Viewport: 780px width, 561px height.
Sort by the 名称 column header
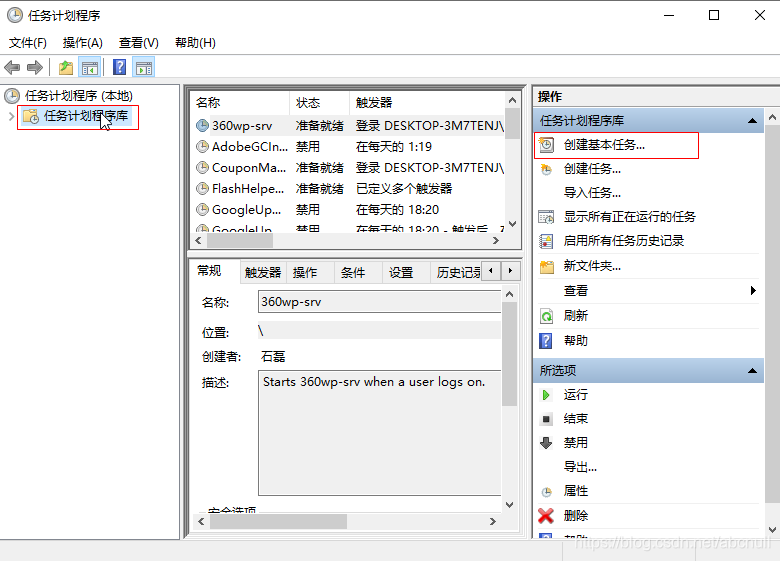point(240,103)
